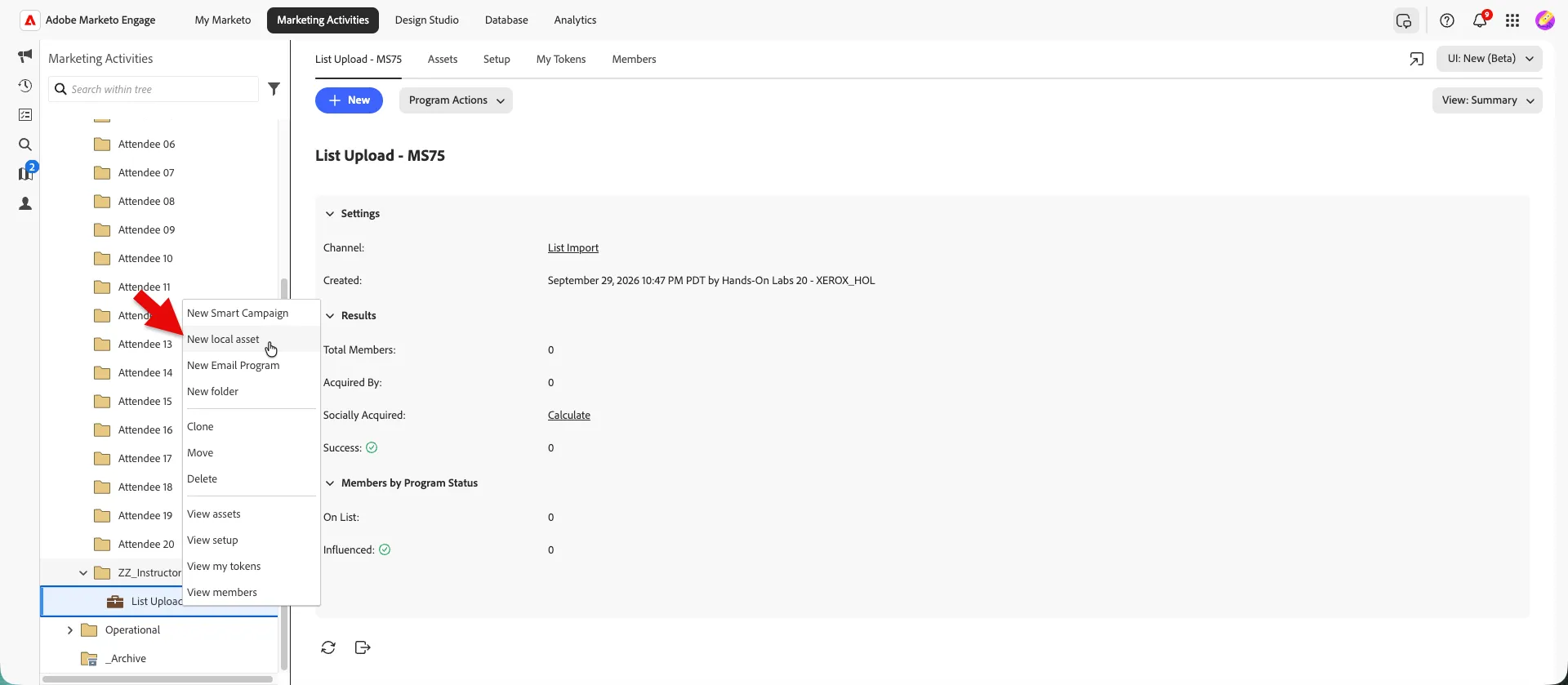Open the sidebar search magnifier icon

[25, 145]
